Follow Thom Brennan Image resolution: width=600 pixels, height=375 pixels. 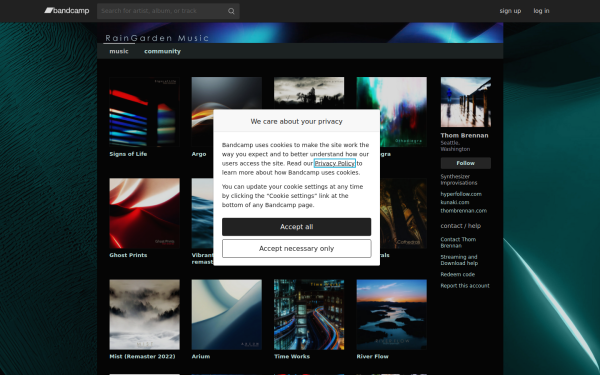tap(466, 163)
